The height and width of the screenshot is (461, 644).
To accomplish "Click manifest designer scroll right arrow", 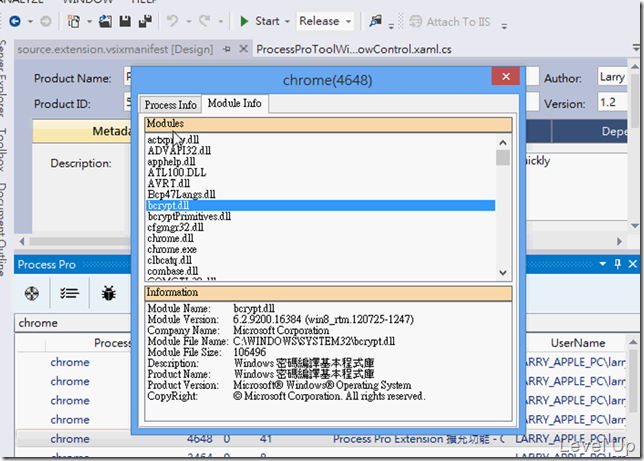I will click(619, 242).
